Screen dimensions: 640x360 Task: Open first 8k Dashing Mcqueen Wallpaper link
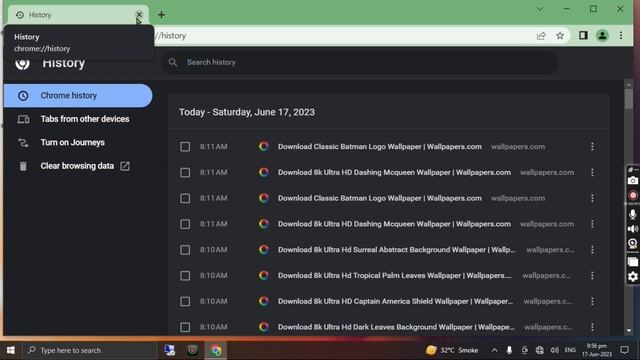[394, 172]
